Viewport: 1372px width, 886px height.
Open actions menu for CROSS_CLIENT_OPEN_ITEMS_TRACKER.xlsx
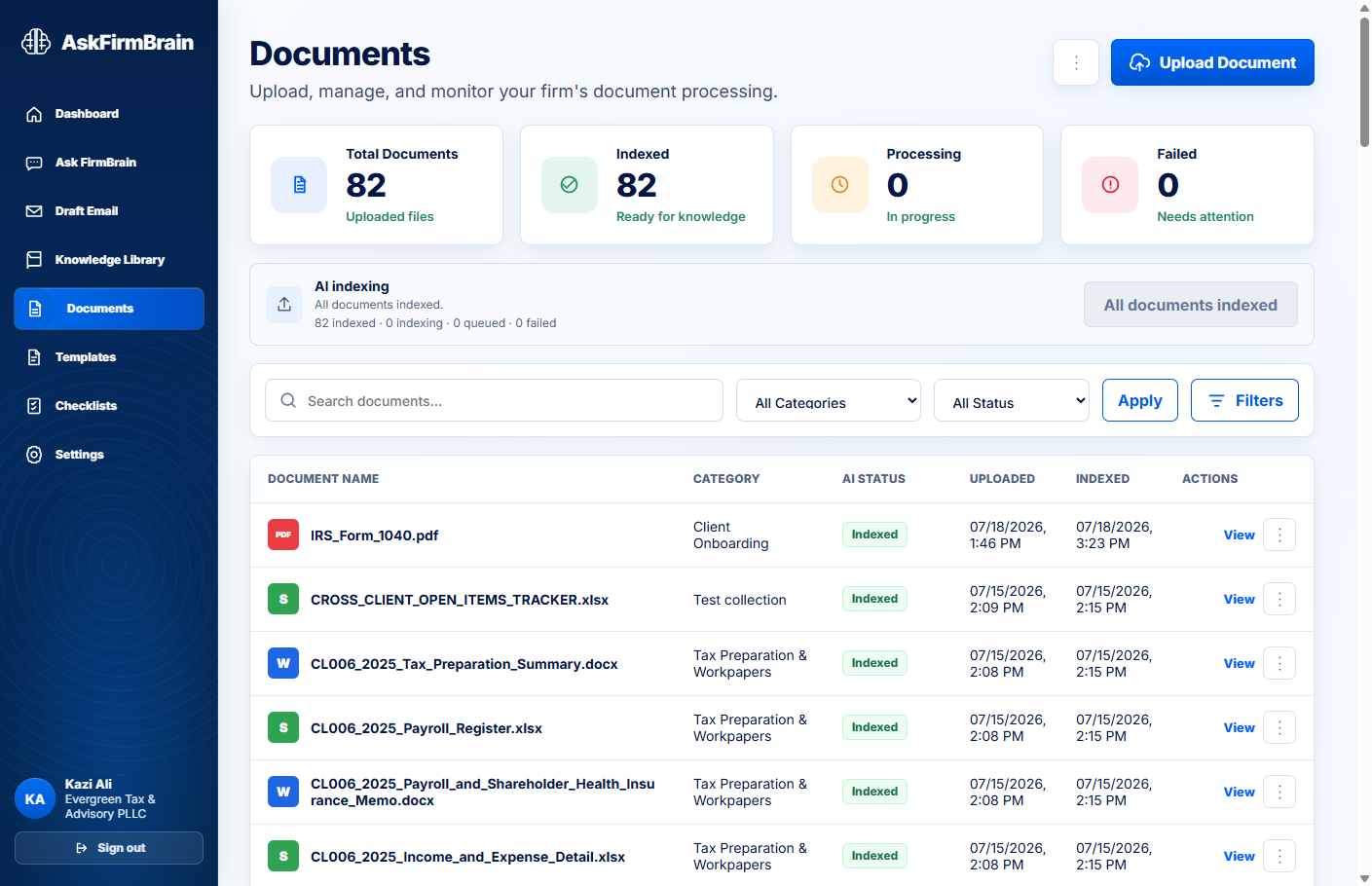pos(1279,599)
